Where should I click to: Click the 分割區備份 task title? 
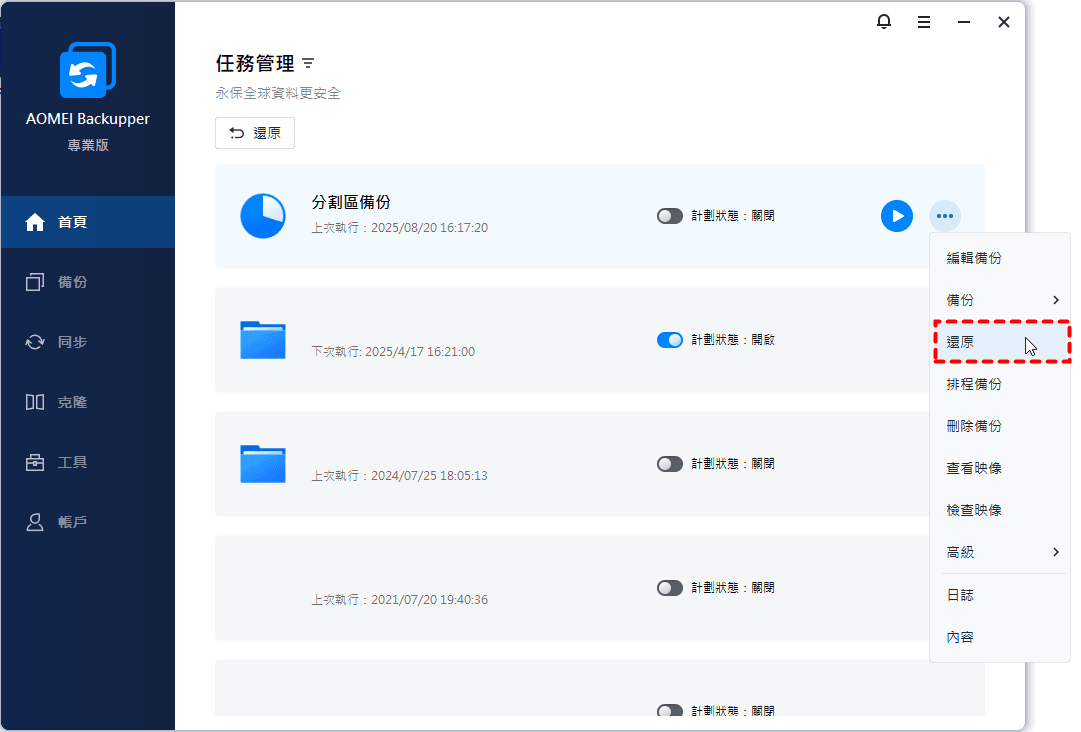pyautogui.click(x=351, y=202)
